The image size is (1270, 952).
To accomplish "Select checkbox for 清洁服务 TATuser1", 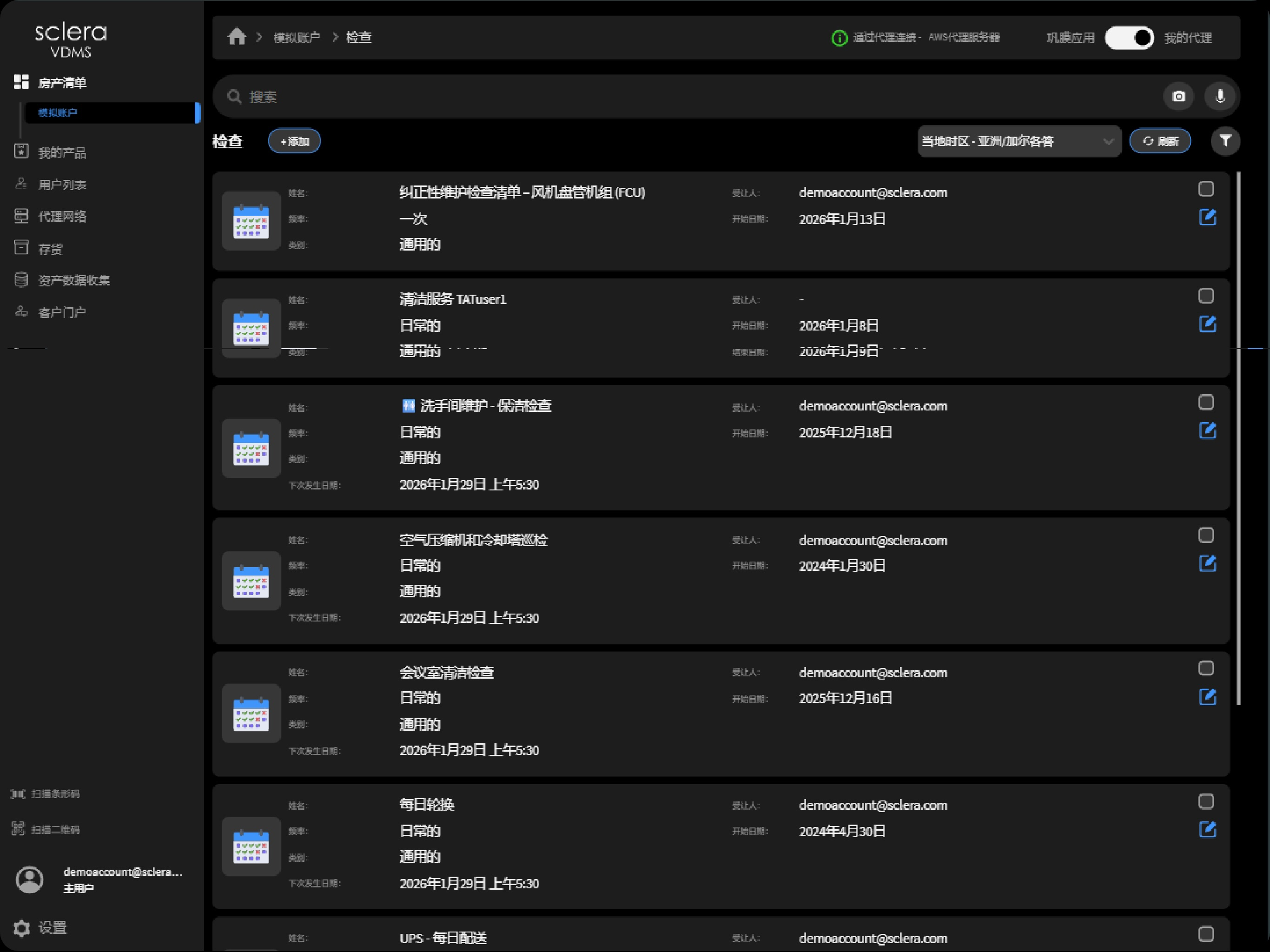I will [1206, 296].
